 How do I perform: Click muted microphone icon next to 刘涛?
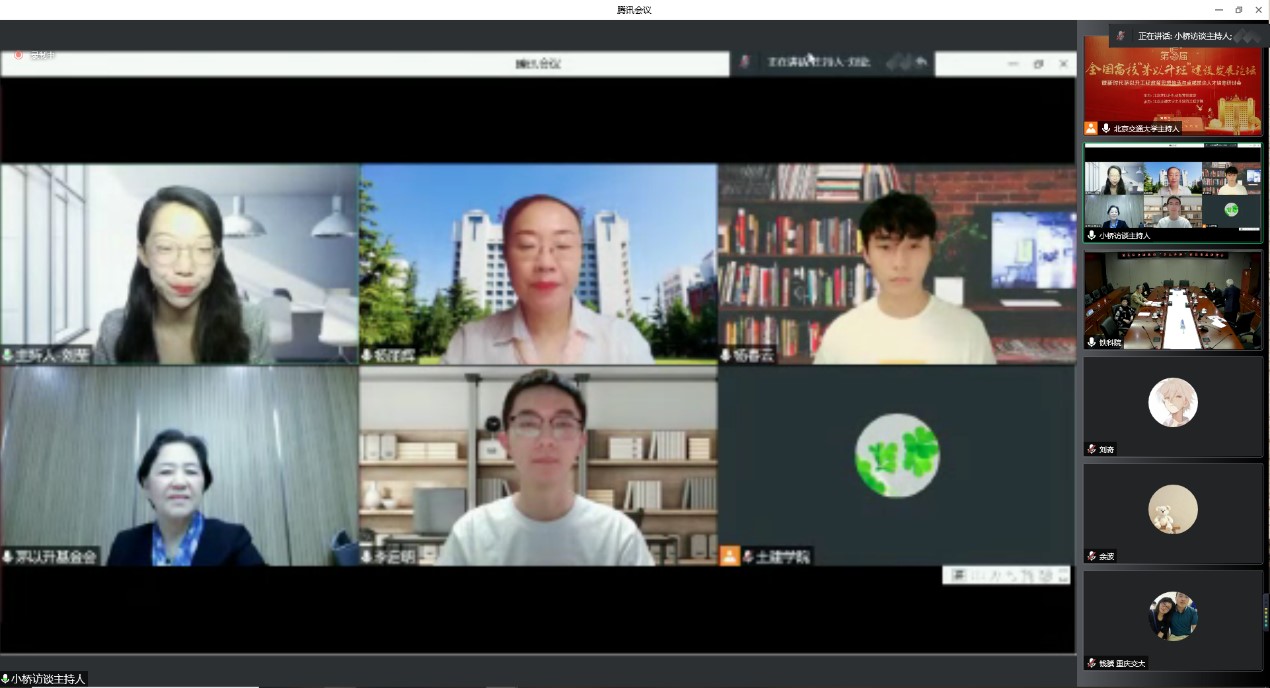pyautogui.click(x=1091, y=449)
